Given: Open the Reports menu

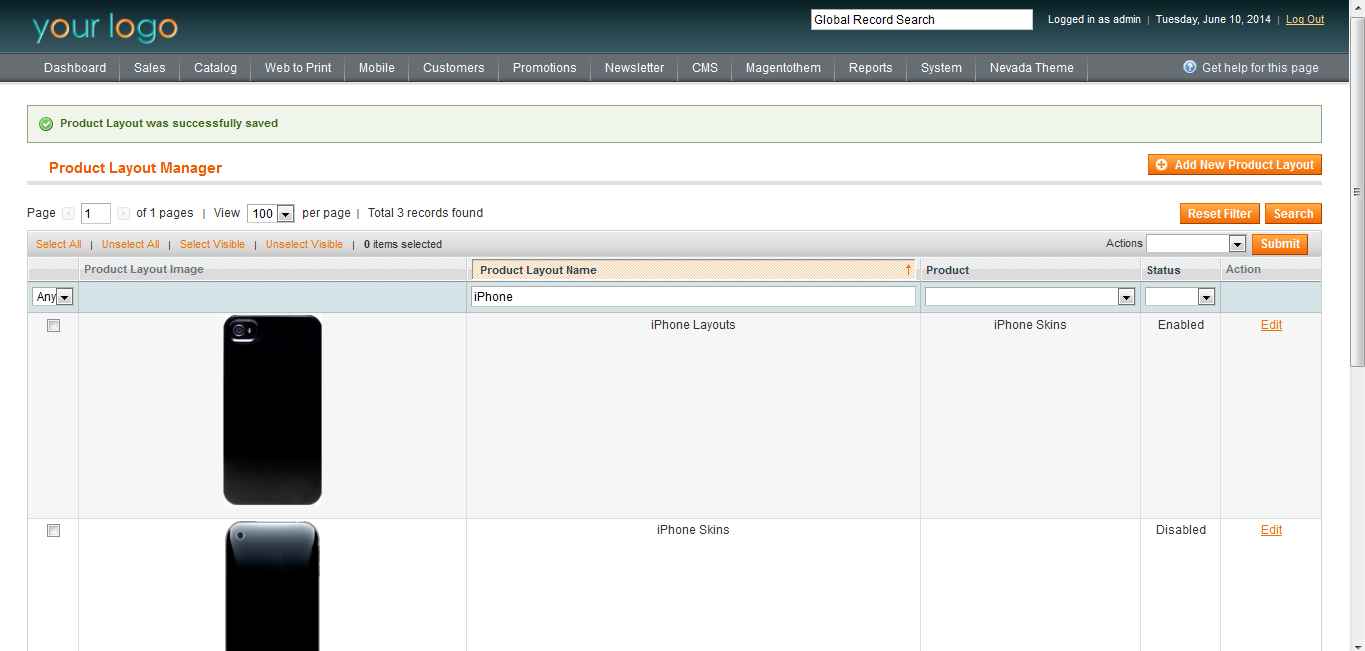Looking at the screenshot, I should pos(871,68).
